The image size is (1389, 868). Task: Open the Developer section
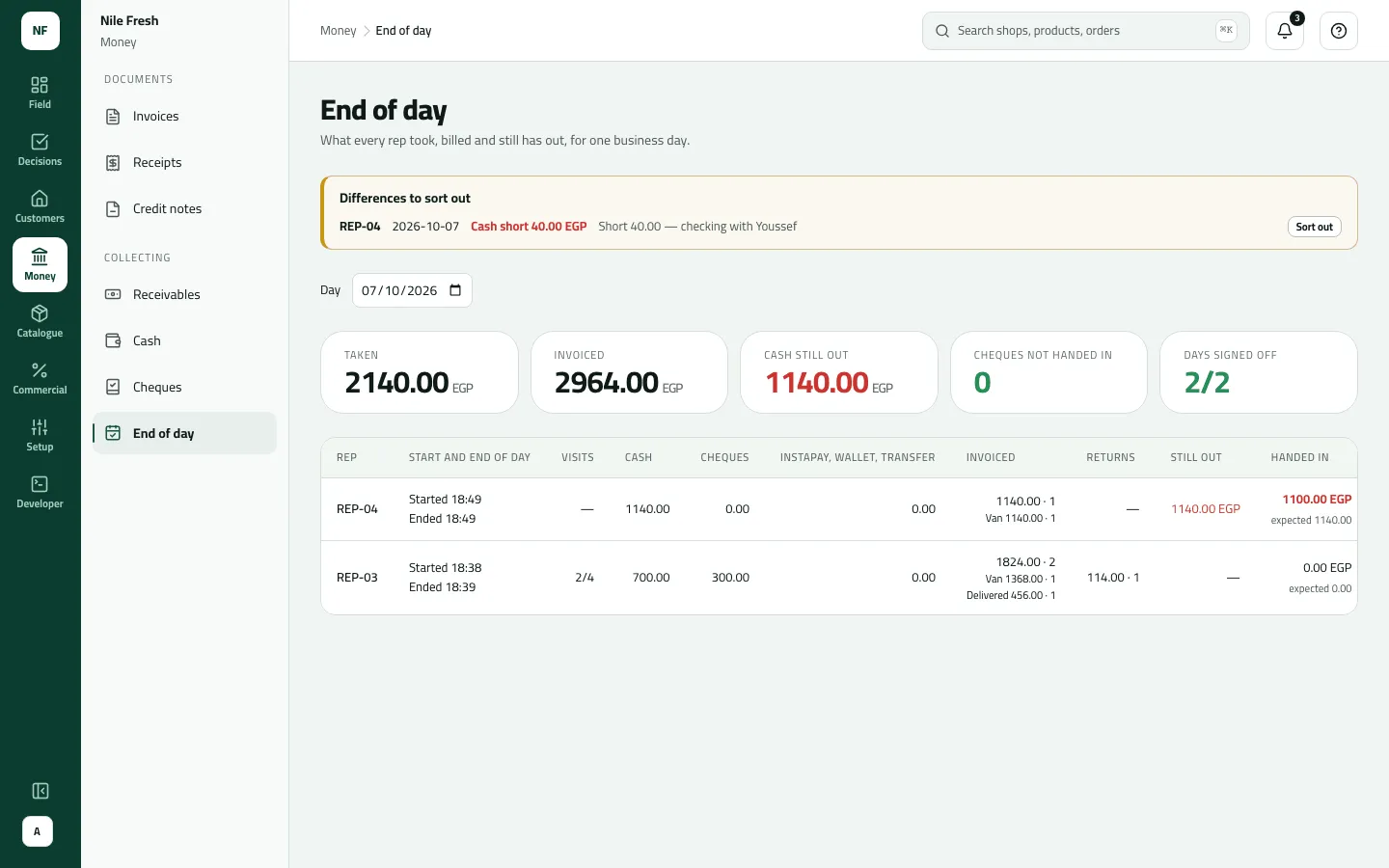coord(40,492)
